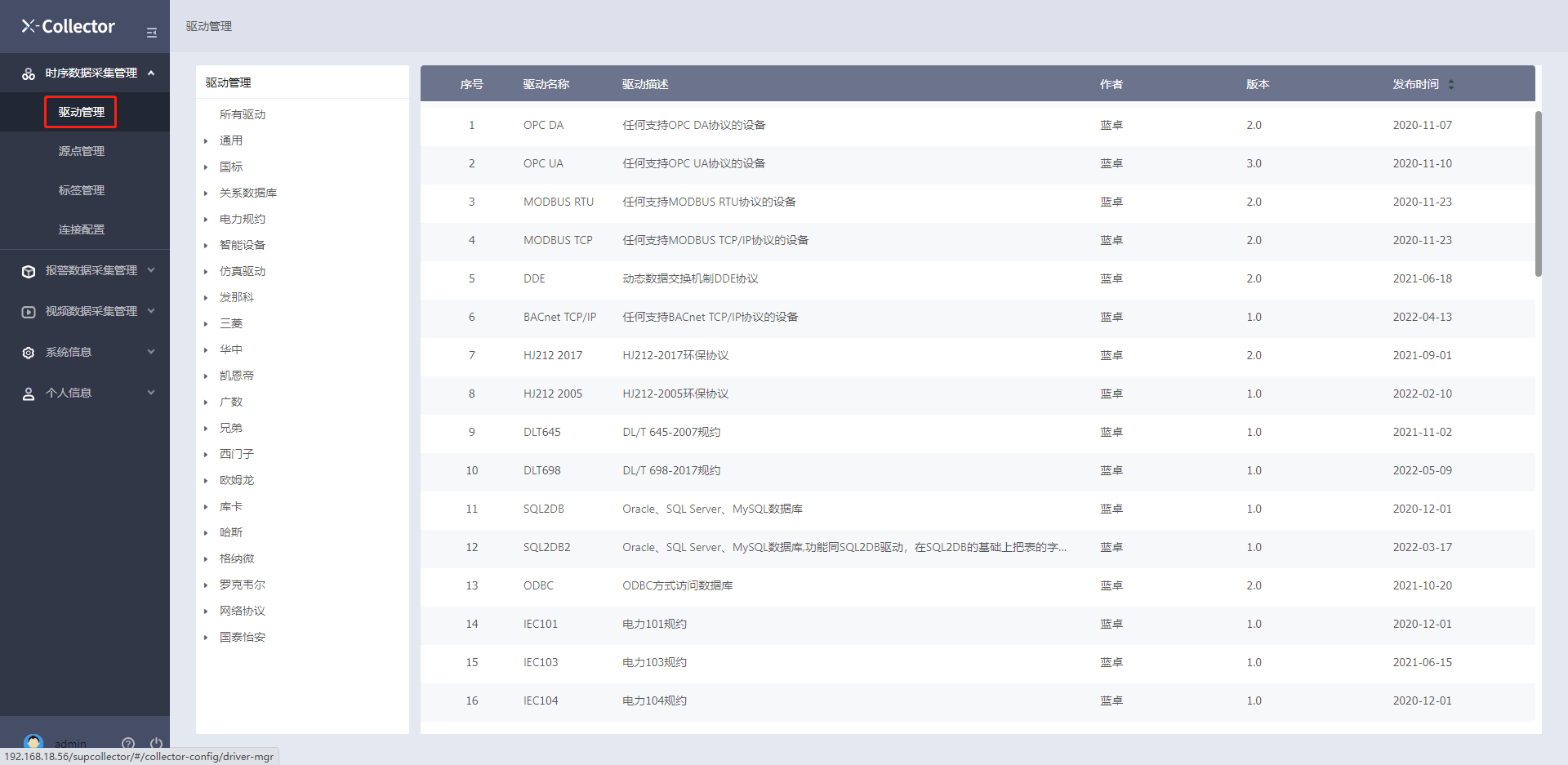This screenshot has height=765, width=1568.
Task: Click the DDE row date 2021-06-18
Action: [x=1423, y=278]
